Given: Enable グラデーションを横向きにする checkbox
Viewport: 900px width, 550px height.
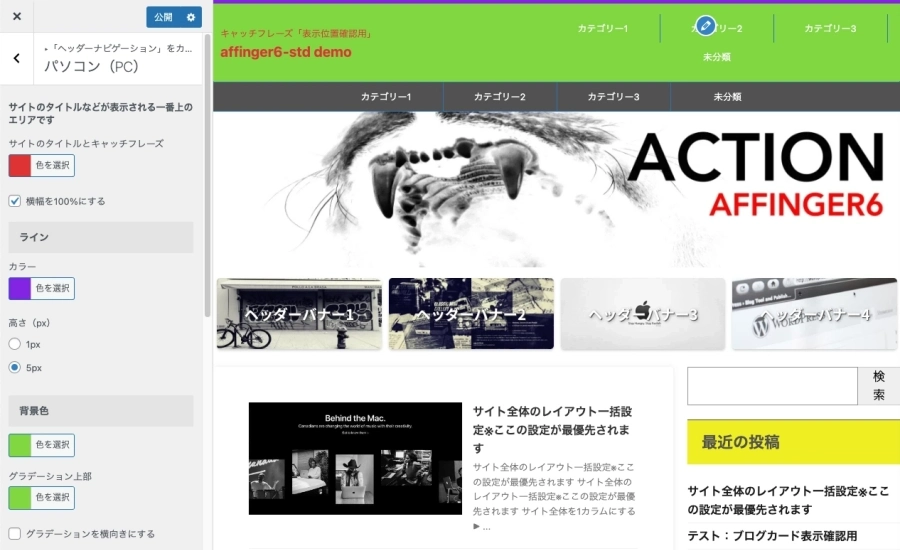Looking at the screenshot, I should (x=14, y=534).
